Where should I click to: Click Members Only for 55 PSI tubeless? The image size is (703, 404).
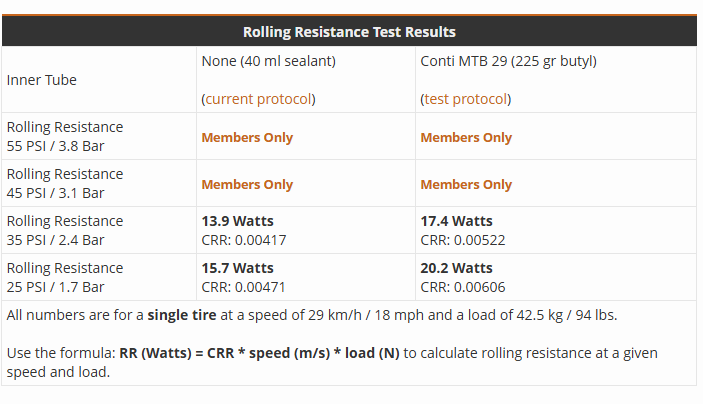point(247,137)
